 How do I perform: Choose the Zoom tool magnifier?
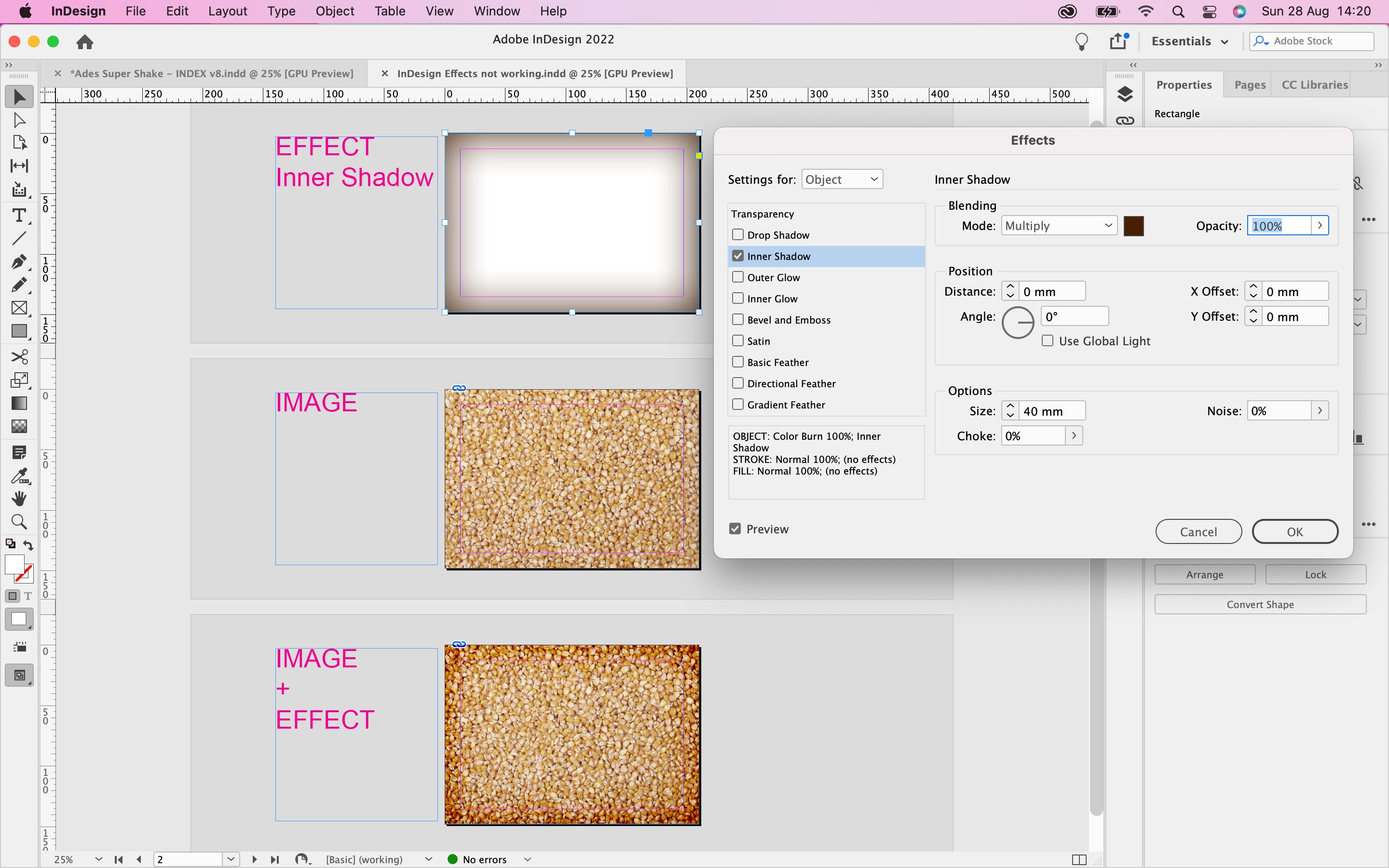19,522
